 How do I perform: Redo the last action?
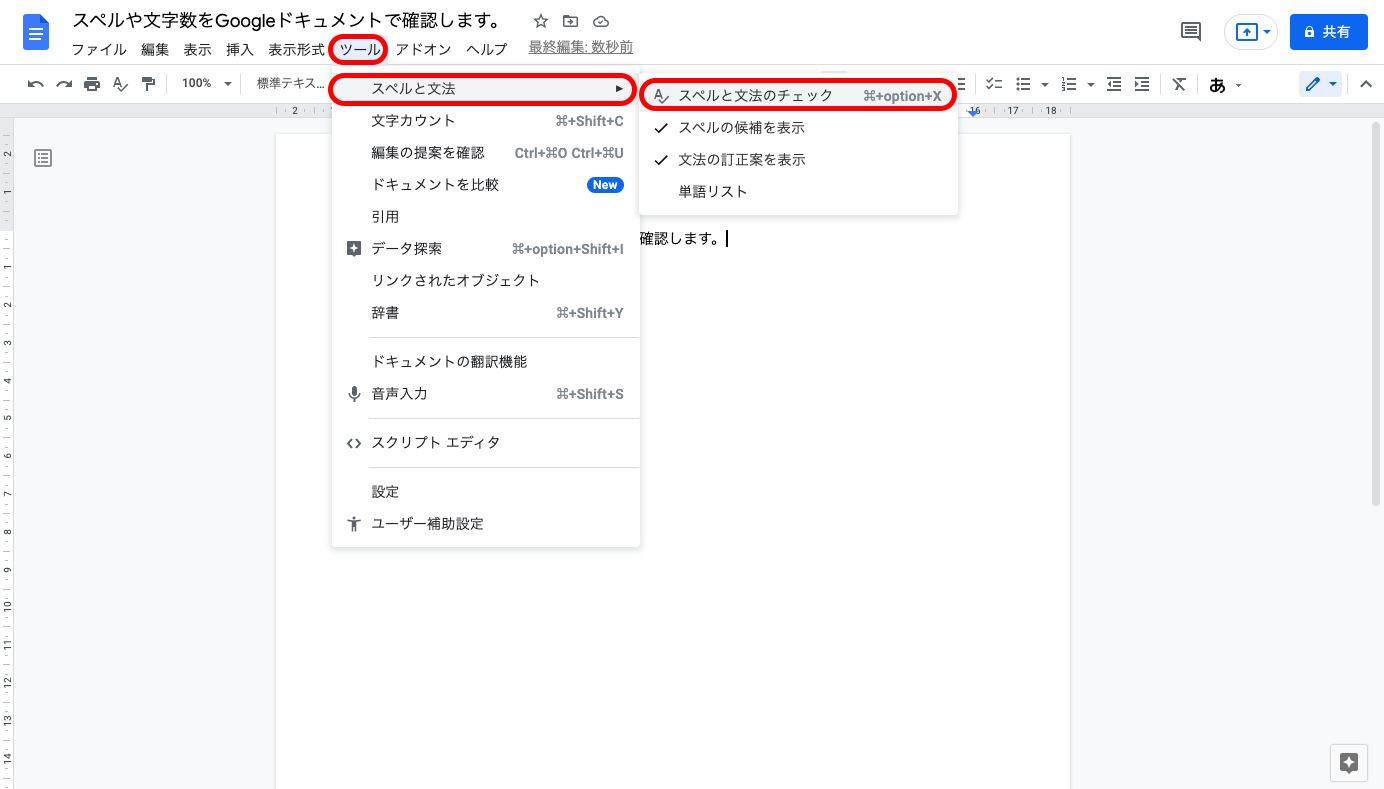(64, 84)
